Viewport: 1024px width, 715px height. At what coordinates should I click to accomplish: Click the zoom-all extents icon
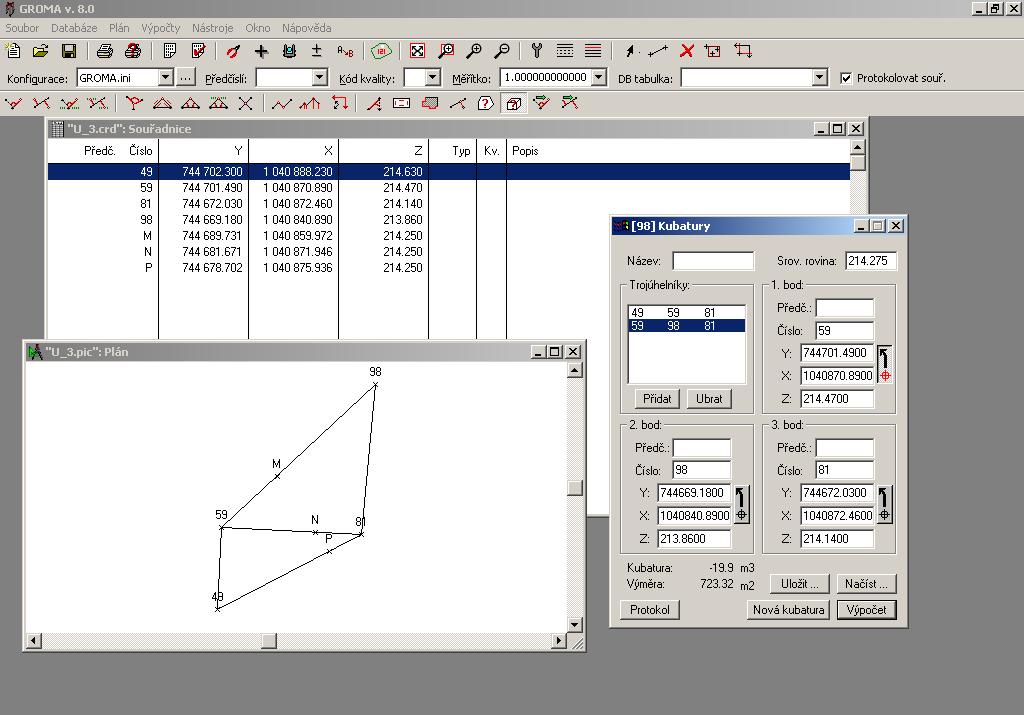tap(417, 51)
